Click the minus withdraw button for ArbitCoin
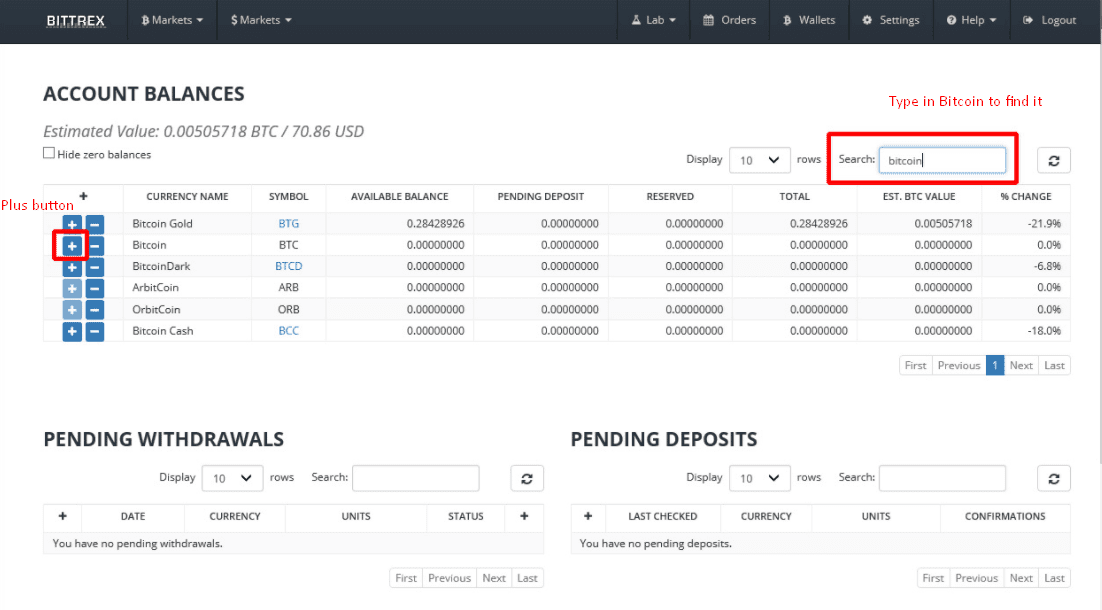 [x=95, y=288]
